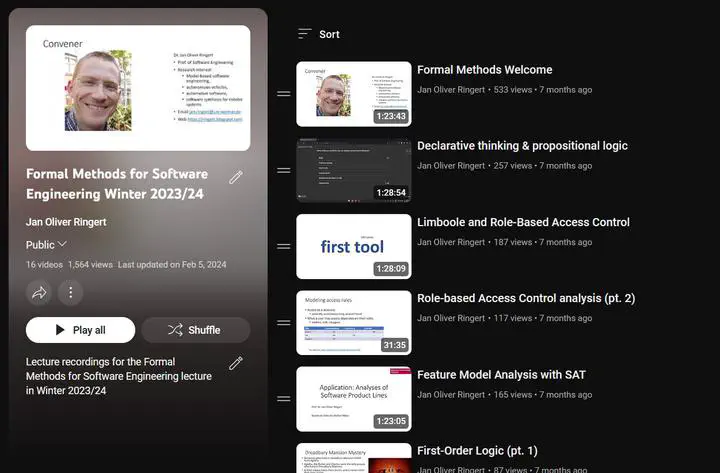
Task: Click 'Last updated on Feb 5, 2024' text
Action: [x=172, y=265]
